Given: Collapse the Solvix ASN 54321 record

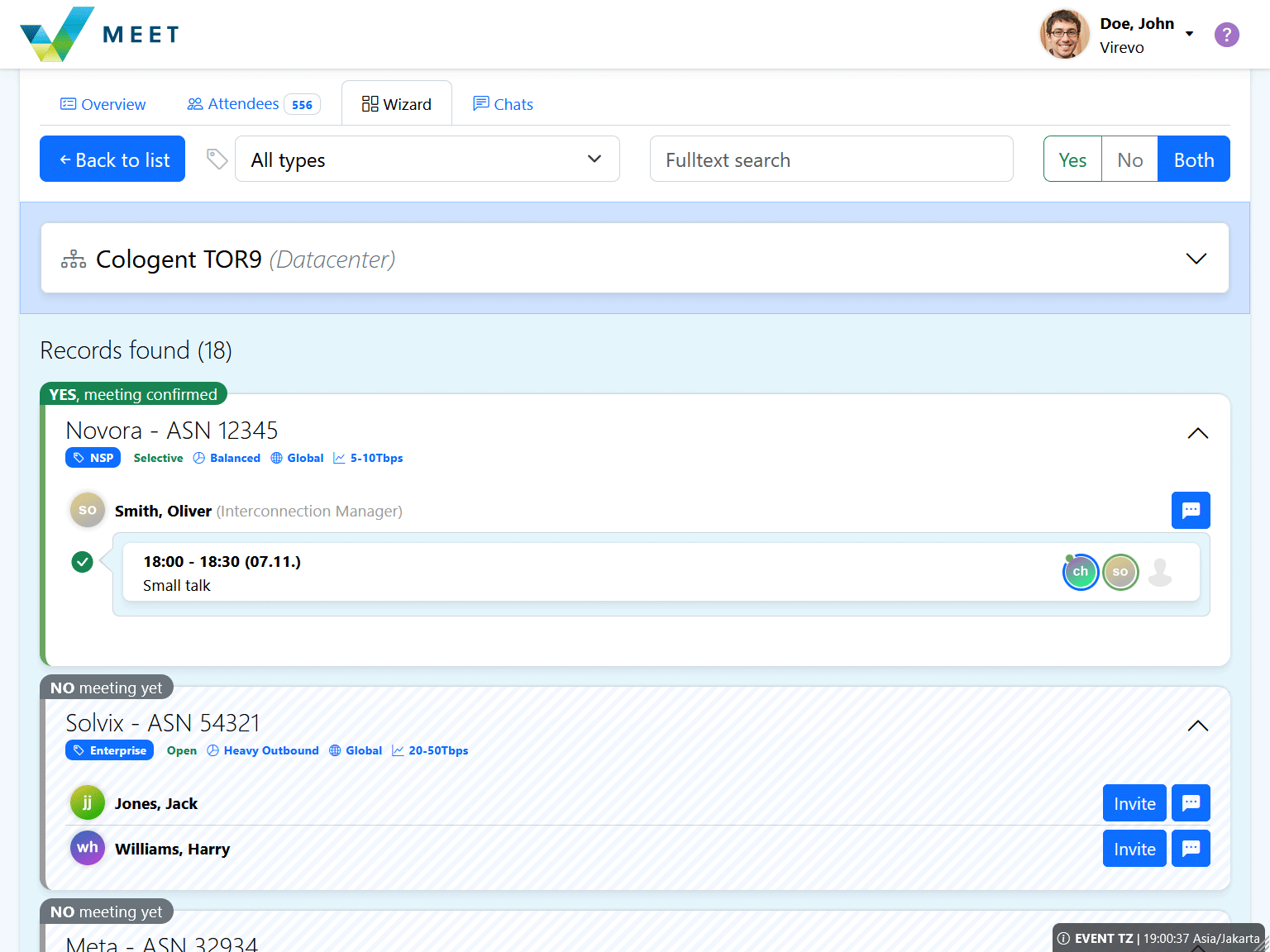Looking at the screenshot, I should point(1197,726).
